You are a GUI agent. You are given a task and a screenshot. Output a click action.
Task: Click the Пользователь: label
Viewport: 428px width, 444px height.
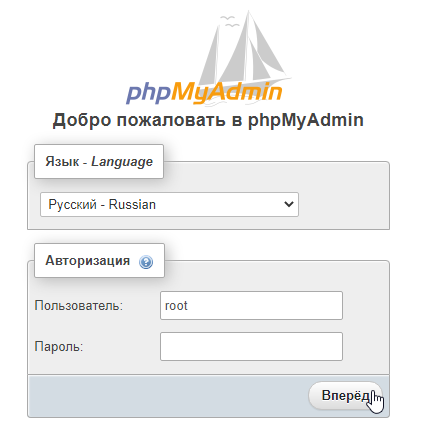tap(79, 305)
